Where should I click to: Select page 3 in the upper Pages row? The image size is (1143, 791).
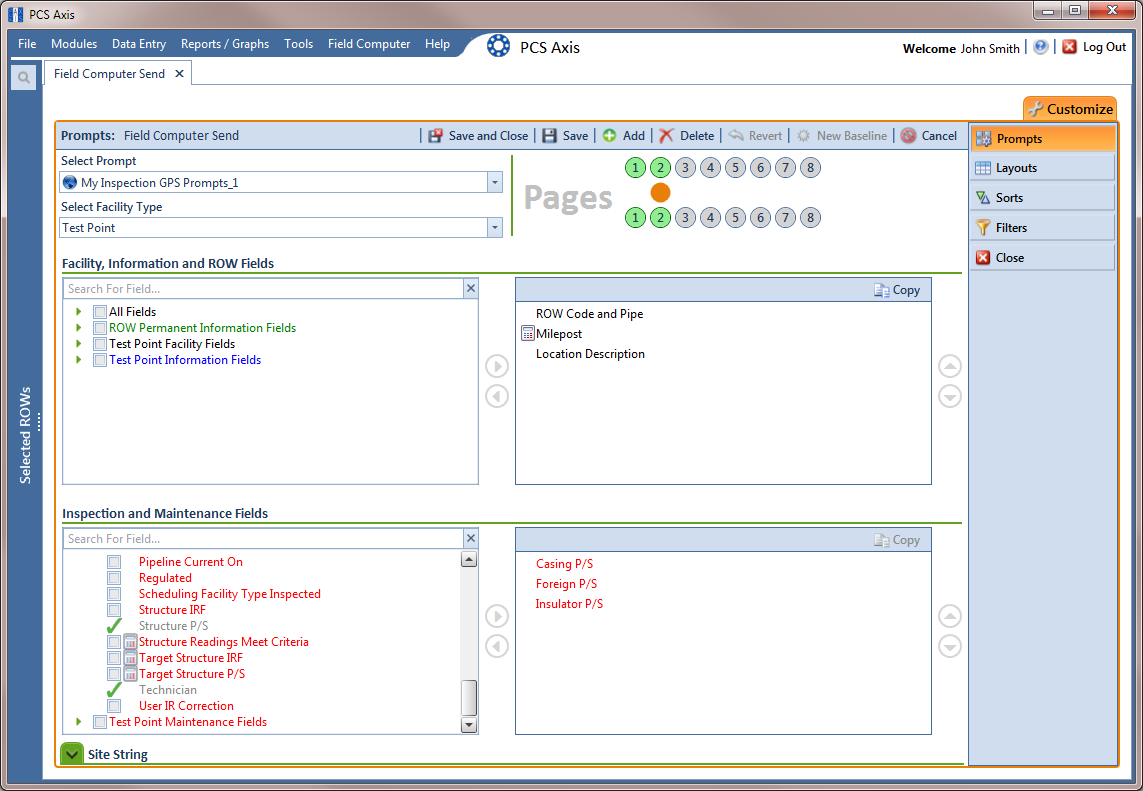click(x=685, y=168)
